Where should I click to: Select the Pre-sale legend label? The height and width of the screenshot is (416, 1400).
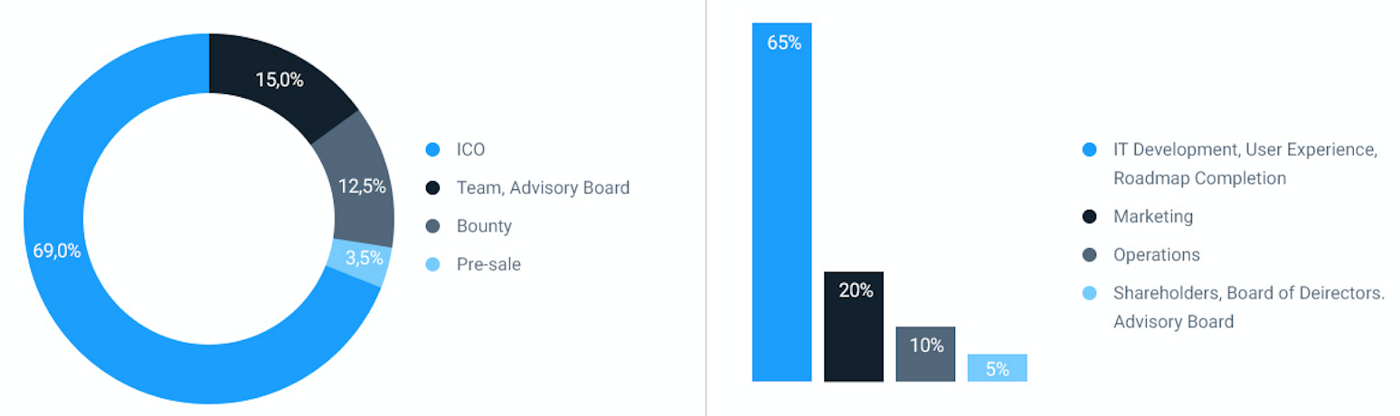pos(488,264)
